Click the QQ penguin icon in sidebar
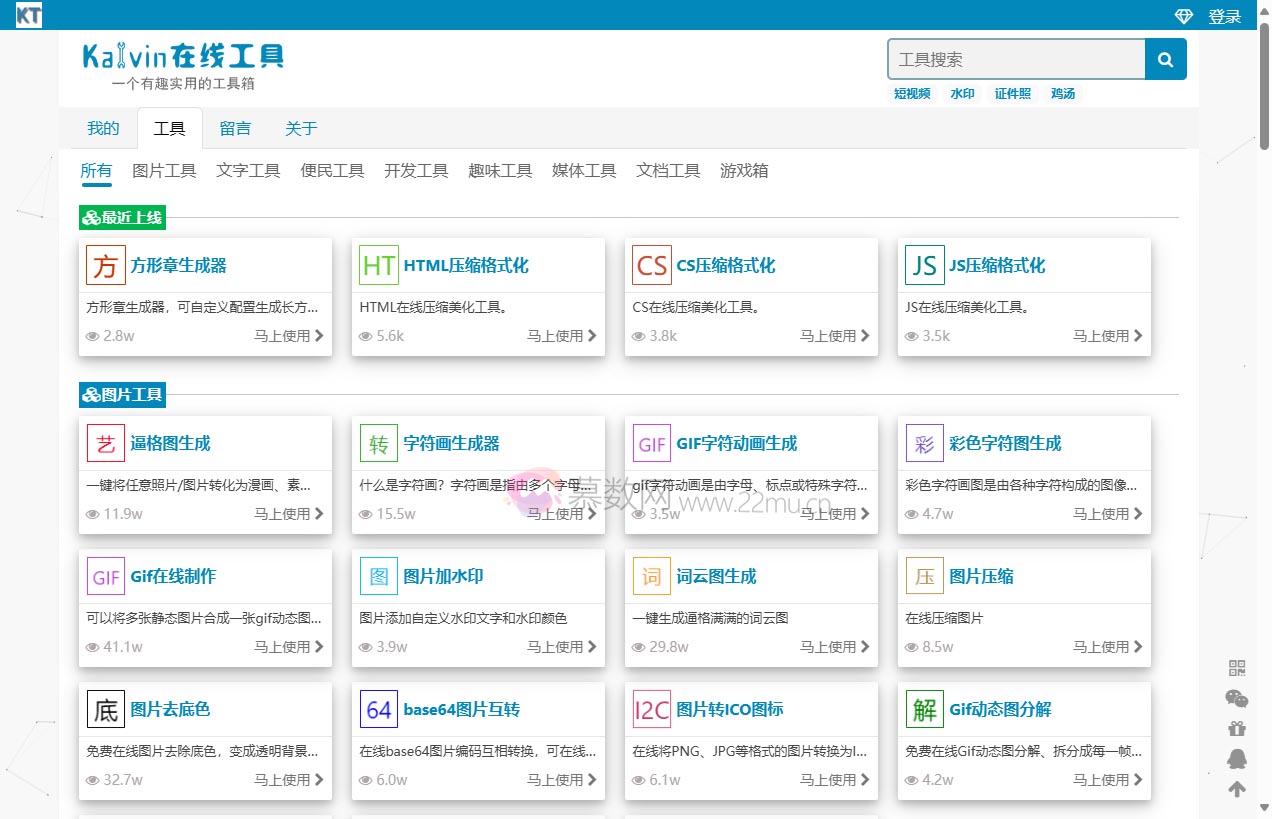The image size is (1272, 819). point(1237,757)
